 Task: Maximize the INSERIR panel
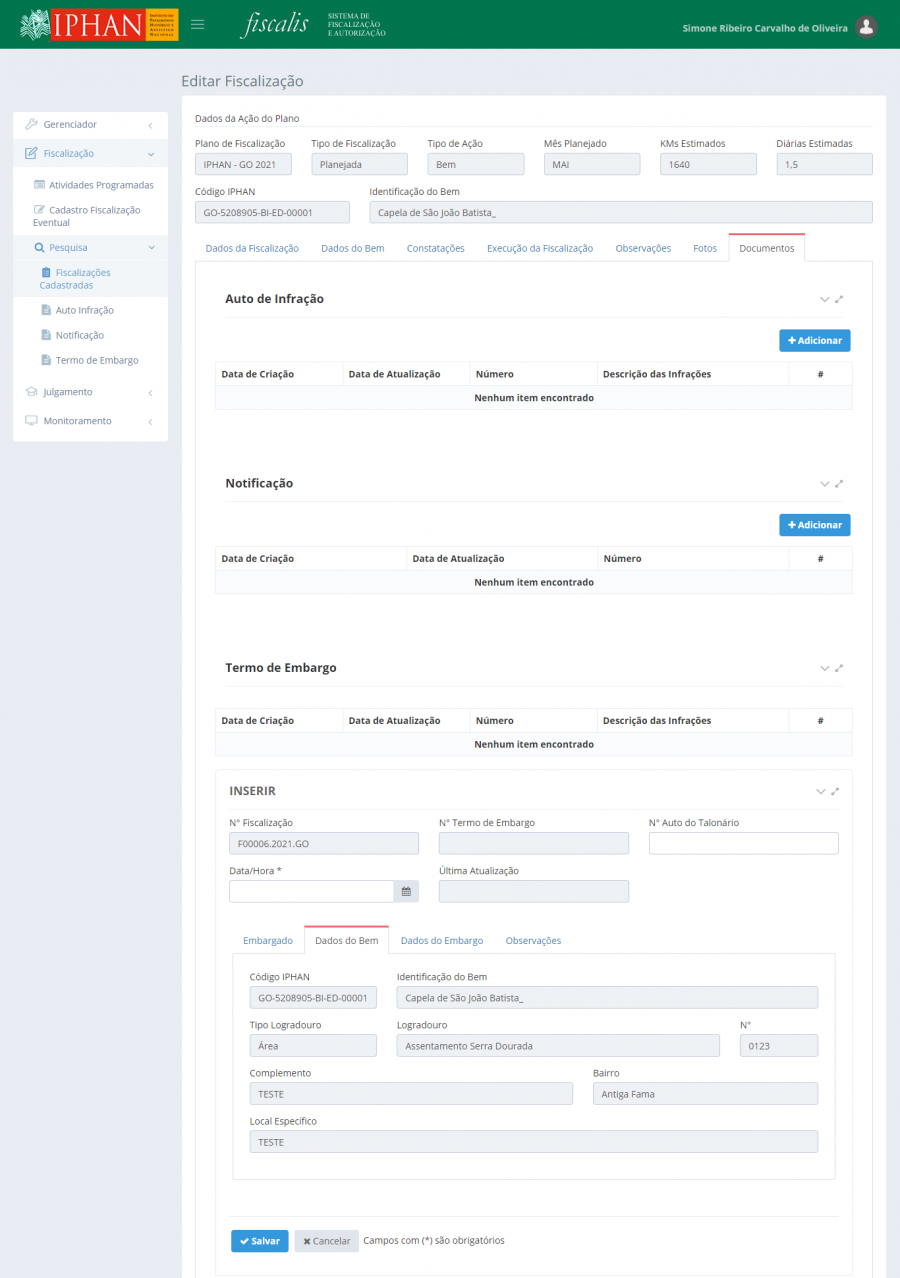coord(835,791)
